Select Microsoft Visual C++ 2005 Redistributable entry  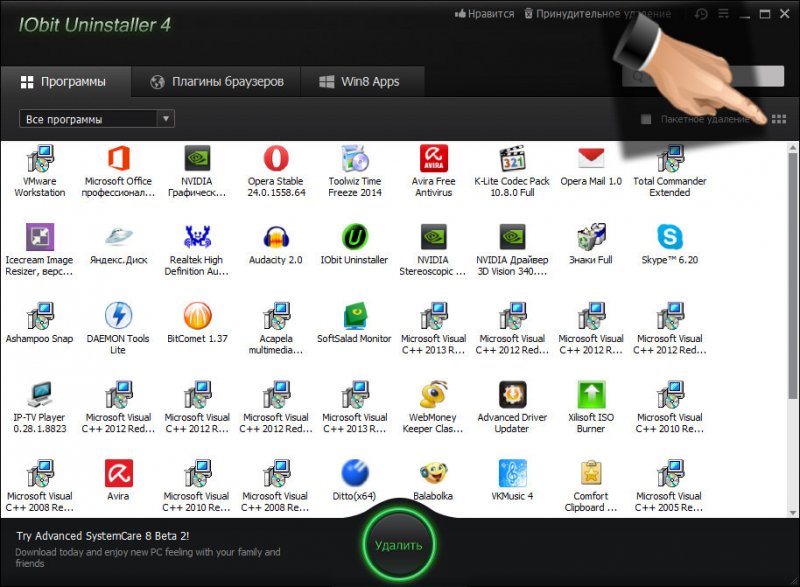tap(670, 486)
